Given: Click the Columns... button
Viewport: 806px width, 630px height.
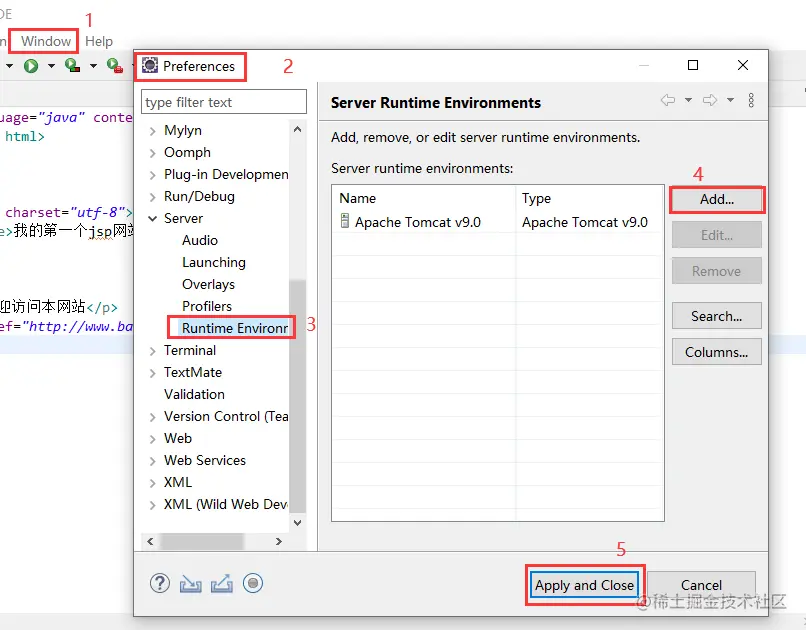Looking at the screenshot, I should click(717, 352).
